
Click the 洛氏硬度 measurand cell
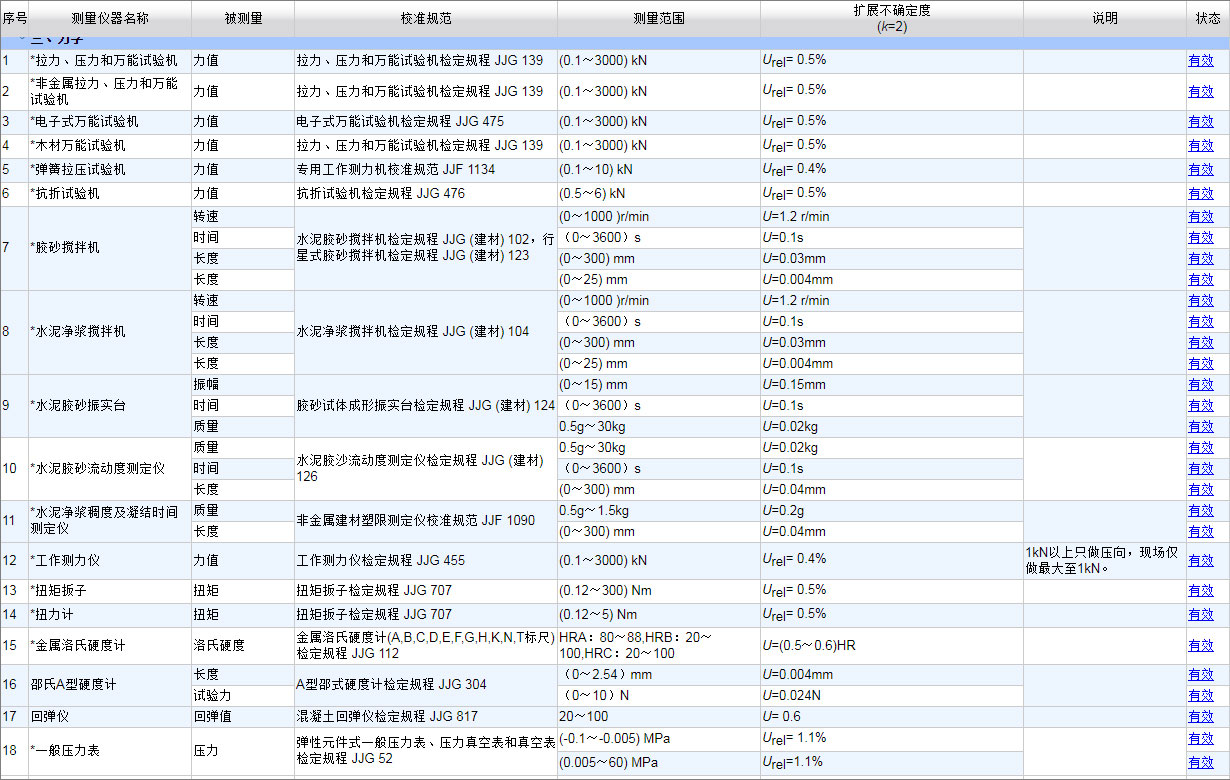[x=242, y=646]
